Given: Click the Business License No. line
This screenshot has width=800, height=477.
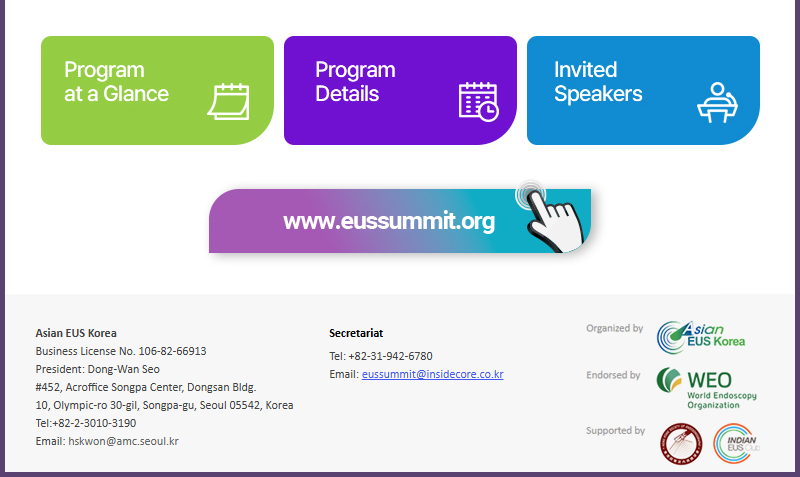Looking at the screenshot, I should tap(121, 351).
